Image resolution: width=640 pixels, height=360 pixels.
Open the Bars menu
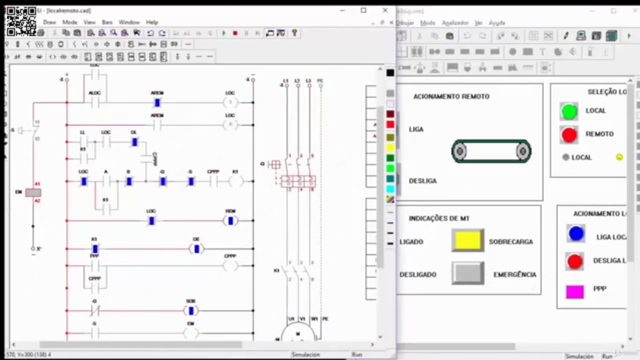click(x=107, y=22)
